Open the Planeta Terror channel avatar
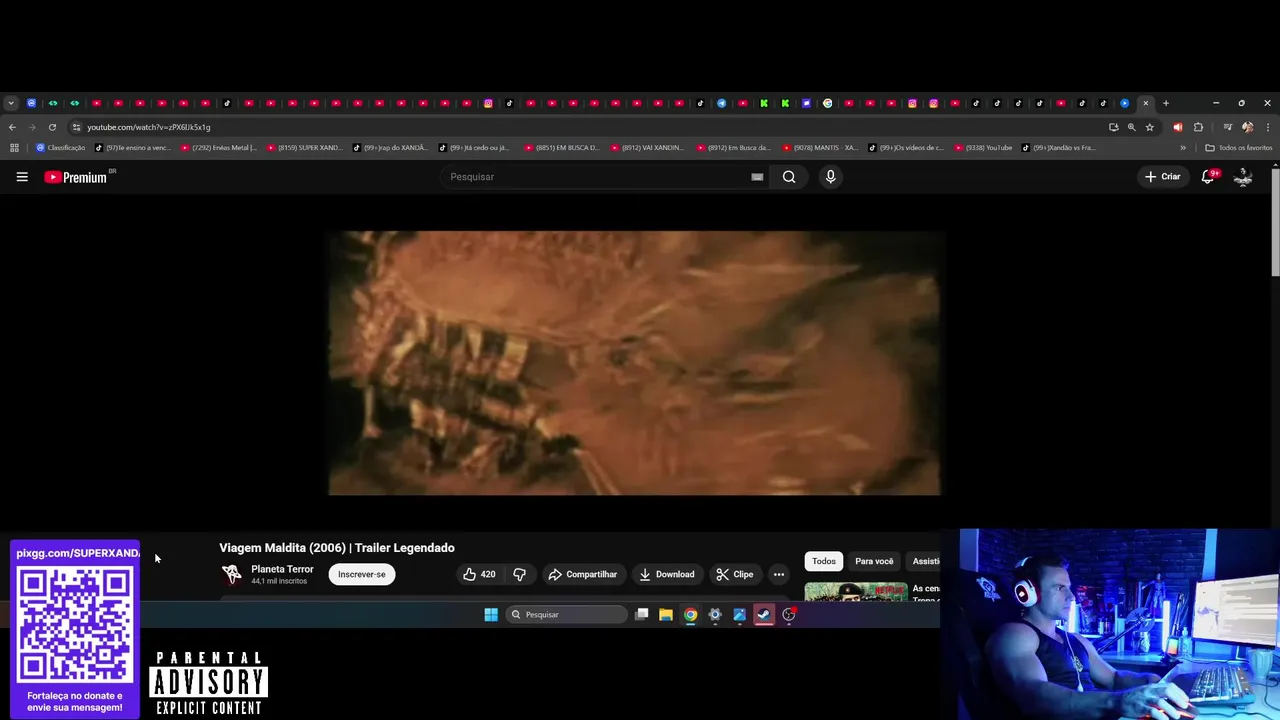This screenshot has height=720, width=1280. [232, 574]
